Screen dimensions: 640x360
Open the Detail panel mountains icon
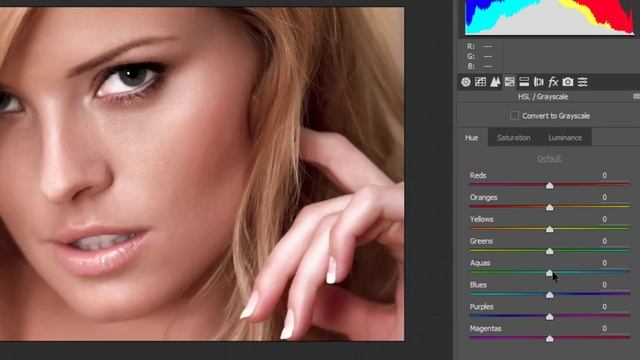[495, 82]
